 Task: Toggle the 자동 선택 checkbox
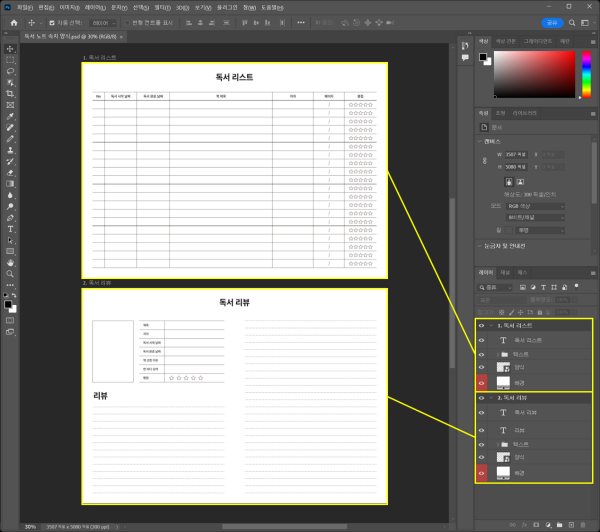[x=50, y=22]
